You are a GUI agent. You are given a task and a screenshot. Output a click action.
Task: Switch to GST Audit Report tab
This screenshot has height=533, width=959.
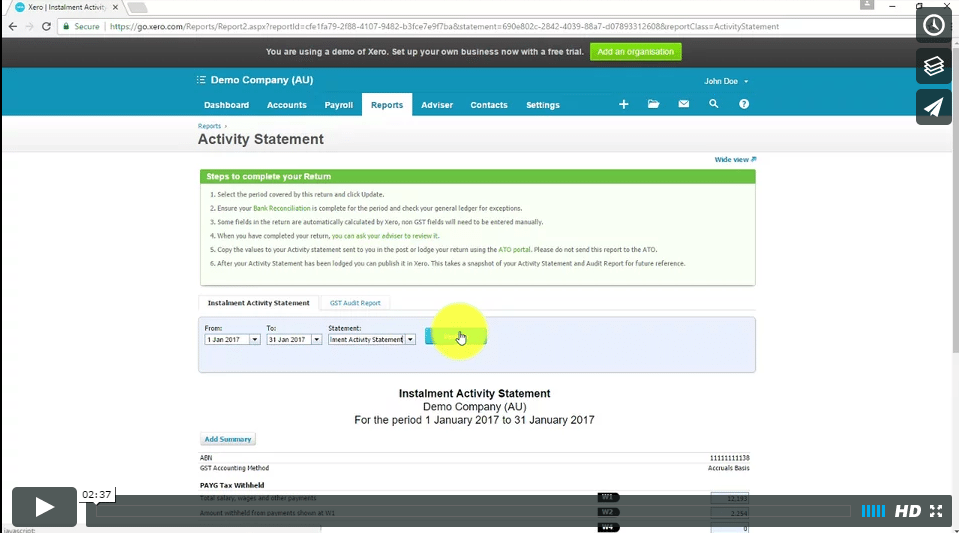click(355, 303)
